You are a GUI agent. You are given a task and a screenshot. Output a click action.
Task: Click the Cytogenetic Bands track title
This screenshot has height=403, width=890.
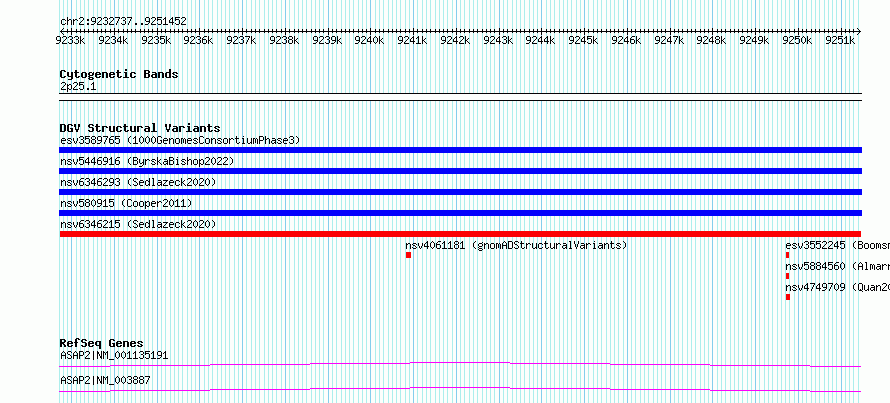pyautogui.click(x=119, y=74)
